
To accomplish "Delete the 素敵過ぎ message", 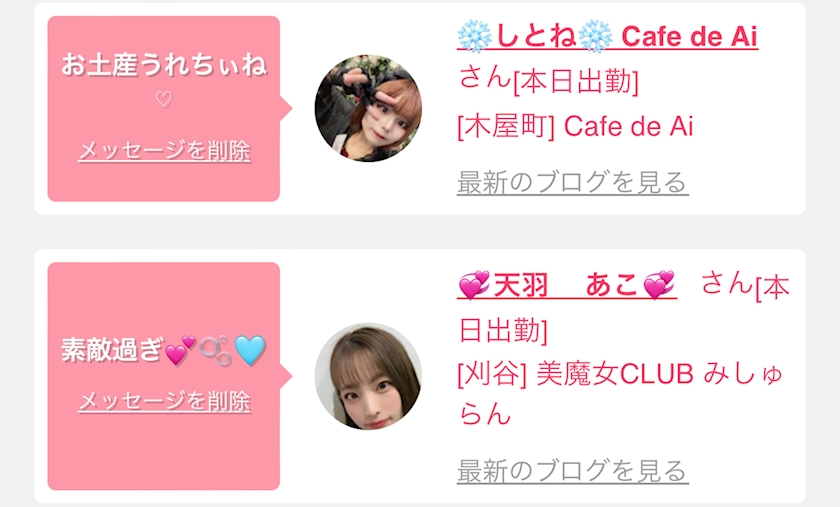I will tap(164, 401).
